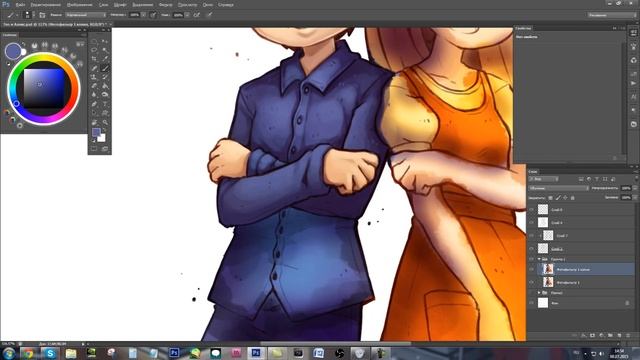The image size is (640, 360).
Task: Enable airbrush mode in options bar
Action: pyautogui.click(x=197, y=15)
